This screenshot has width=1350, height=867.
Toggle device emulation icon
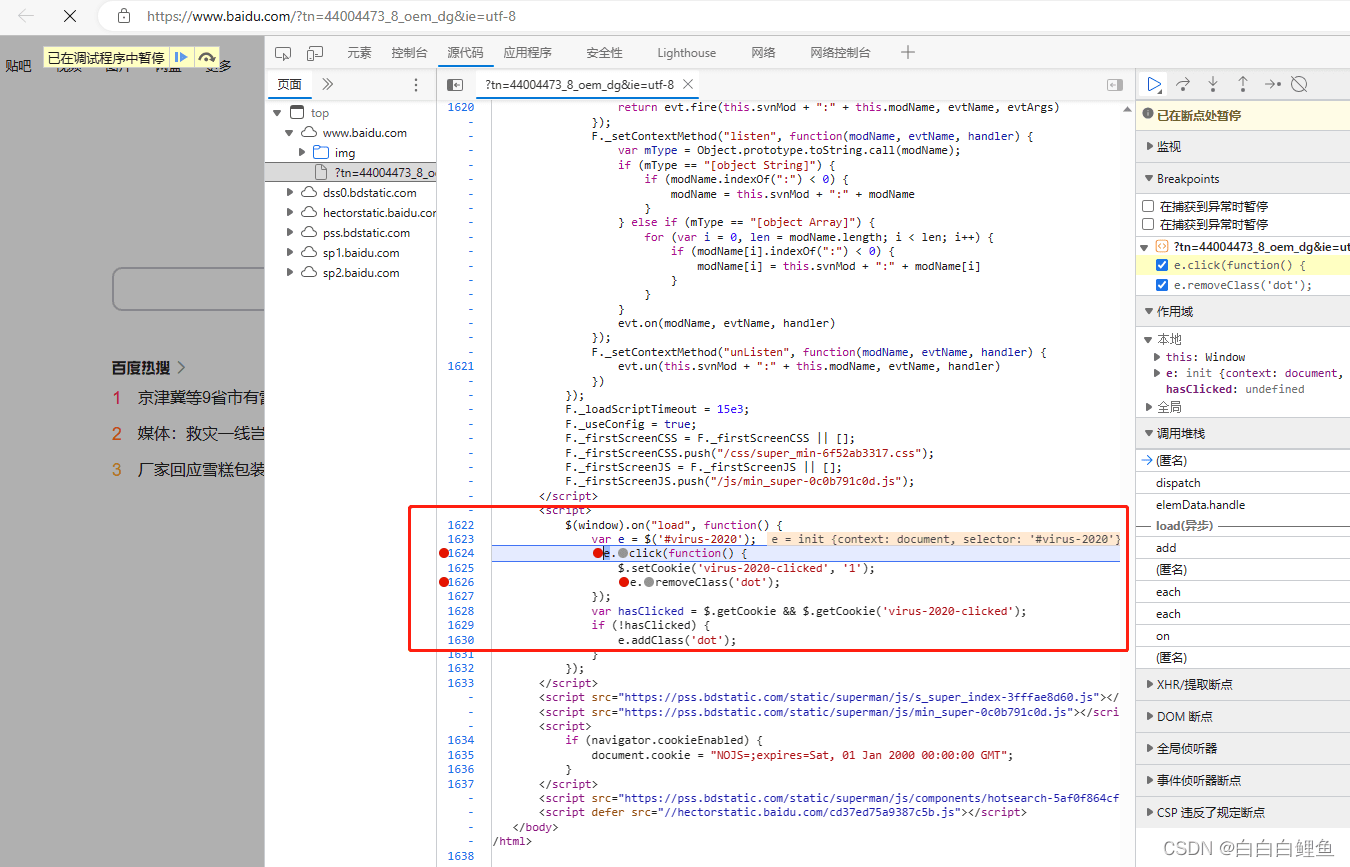tap(315, 53)
